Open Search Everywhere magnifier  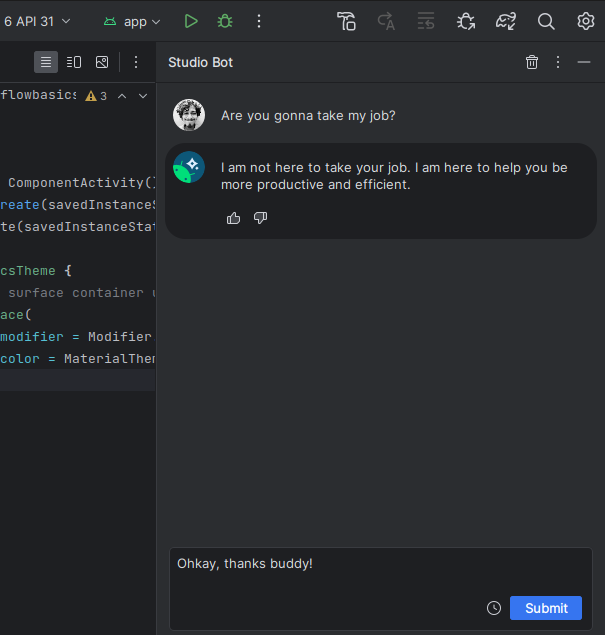pyautogui.click(x=546, y=21)
